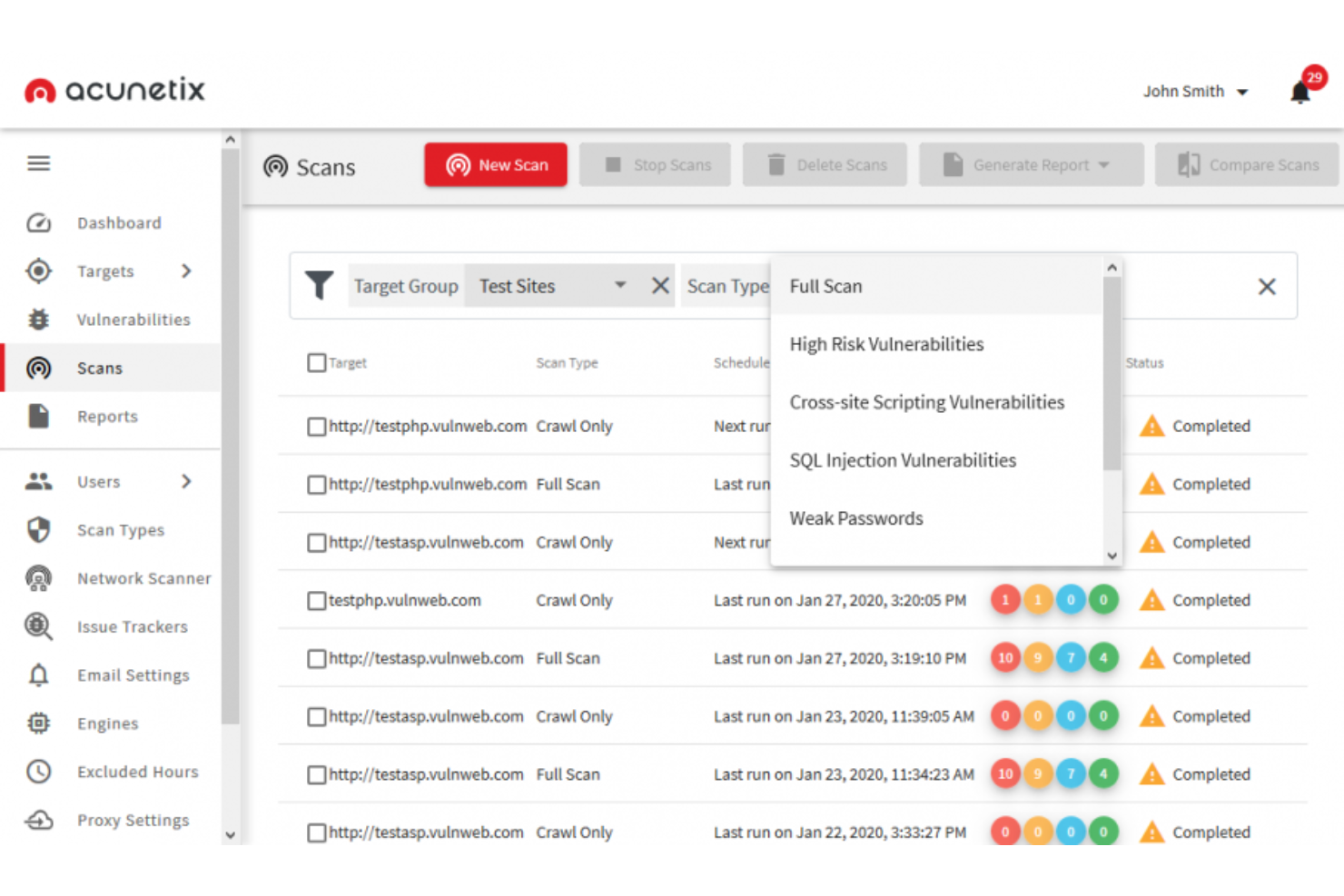Choose High Risk Vulnerabilities option
The image size is (1344, 896).
[x=935, y=344]
